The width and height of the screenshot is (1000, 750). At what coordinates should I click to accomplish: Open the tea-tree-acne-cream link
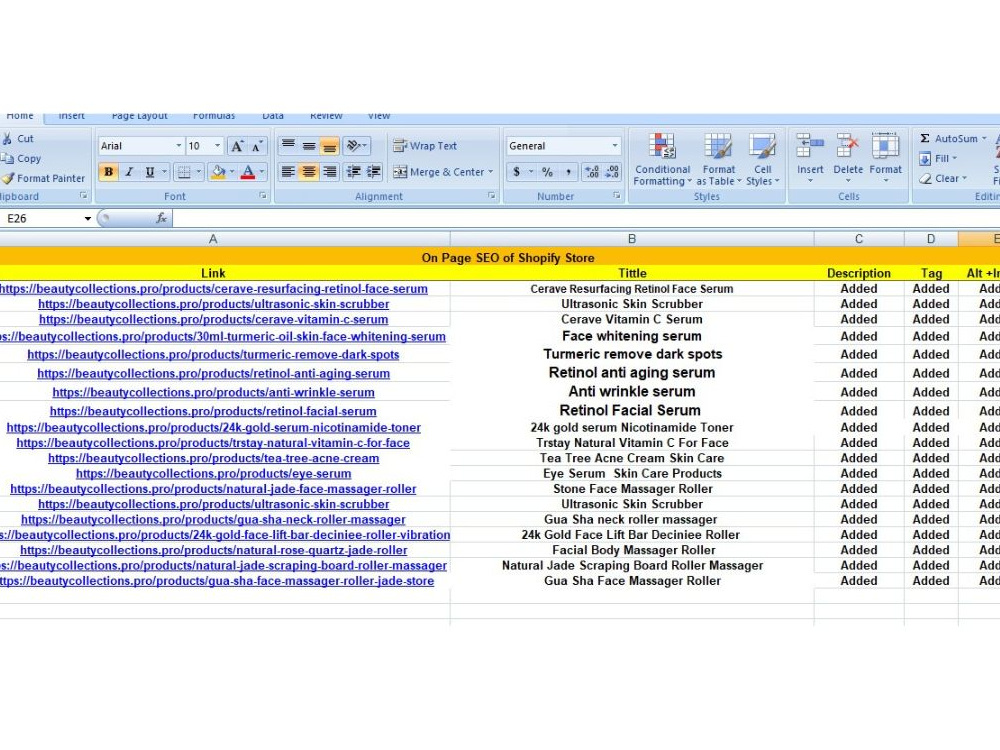[214, 459]
